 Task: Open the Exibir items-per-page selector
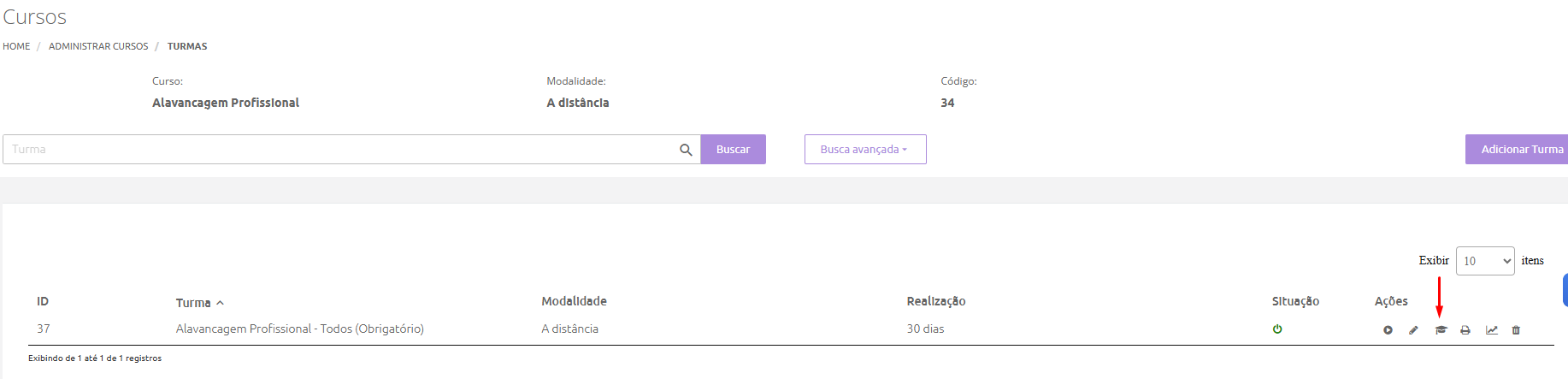pyautogui.click(x=1484, y=261)
